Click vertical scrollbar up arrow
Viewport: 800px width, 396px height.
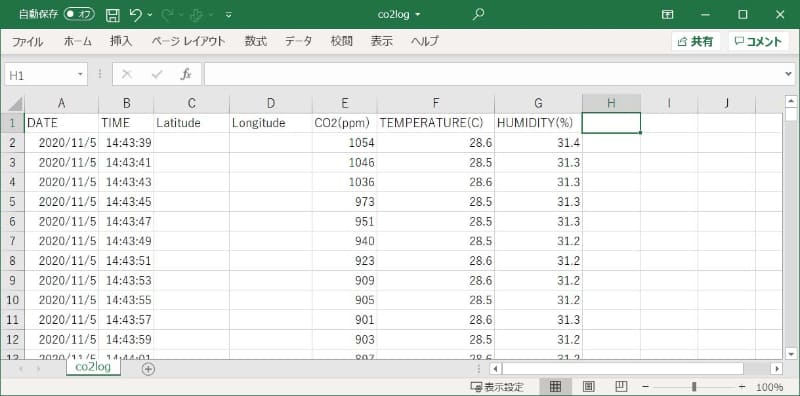[791, 101]
